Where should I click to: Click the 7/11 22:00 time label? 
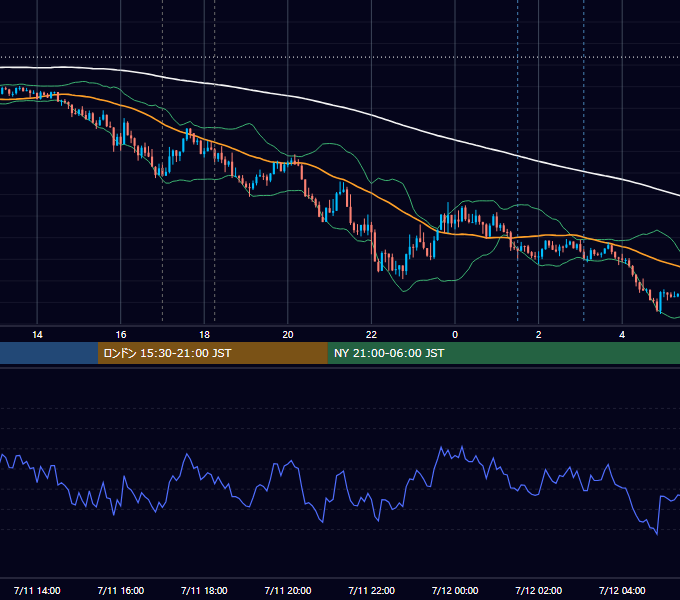pos(371,590)
